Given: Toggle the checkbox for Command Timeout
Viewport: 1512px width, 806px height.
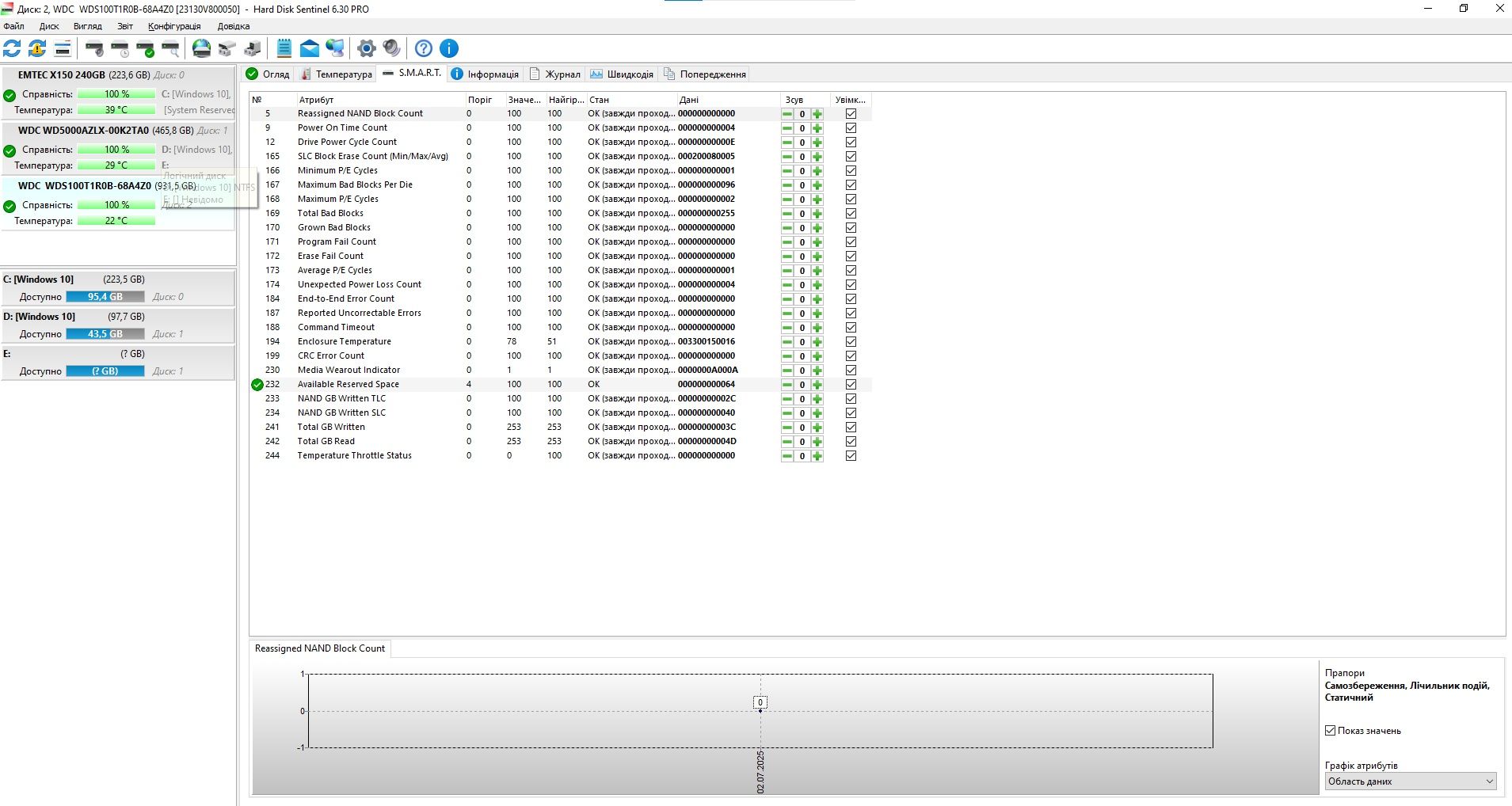Looking at the screenshot, I should click(x=851, y=328).
